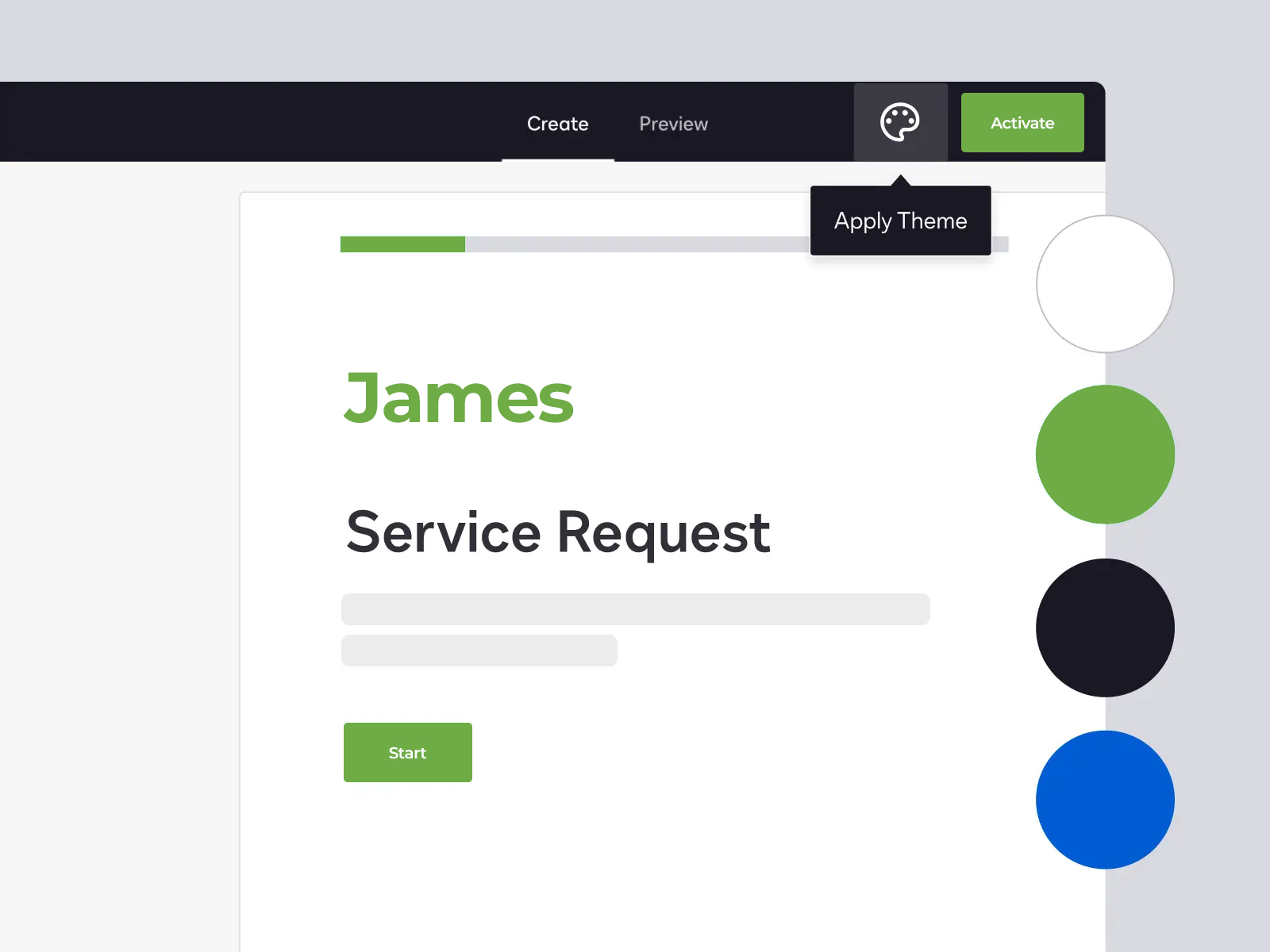Choose the green theme color swatch
This screenshot has height=952, width=1270.
point(1105,455)
